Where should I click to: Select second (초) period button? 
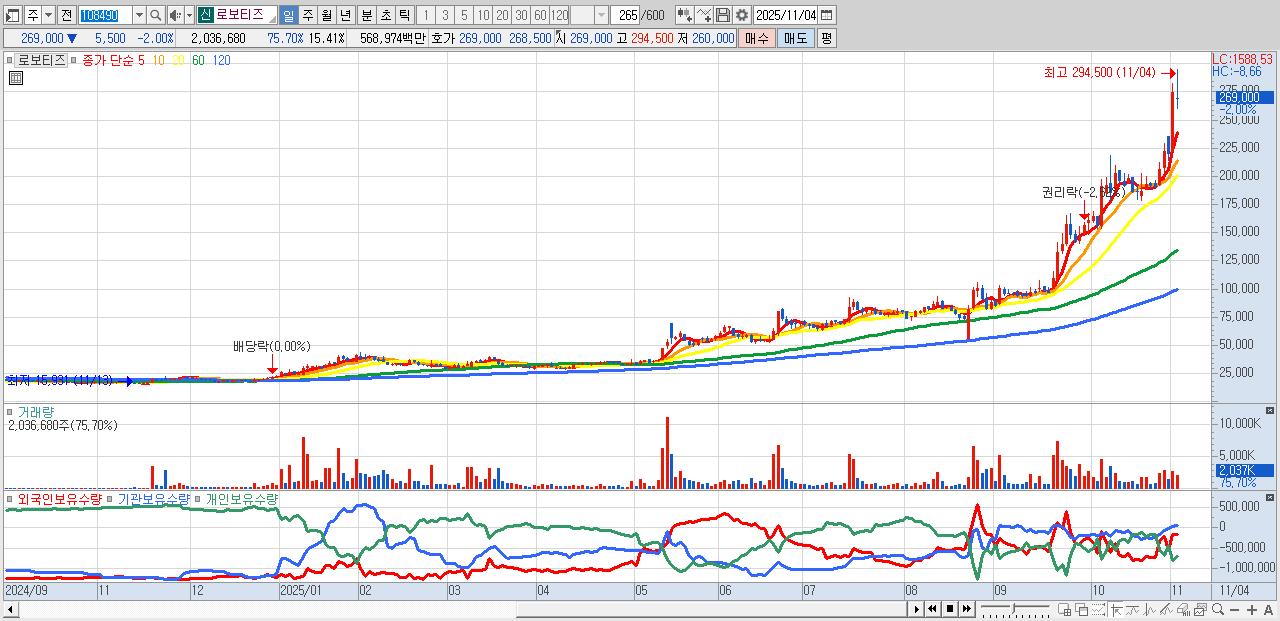(384, 15)
